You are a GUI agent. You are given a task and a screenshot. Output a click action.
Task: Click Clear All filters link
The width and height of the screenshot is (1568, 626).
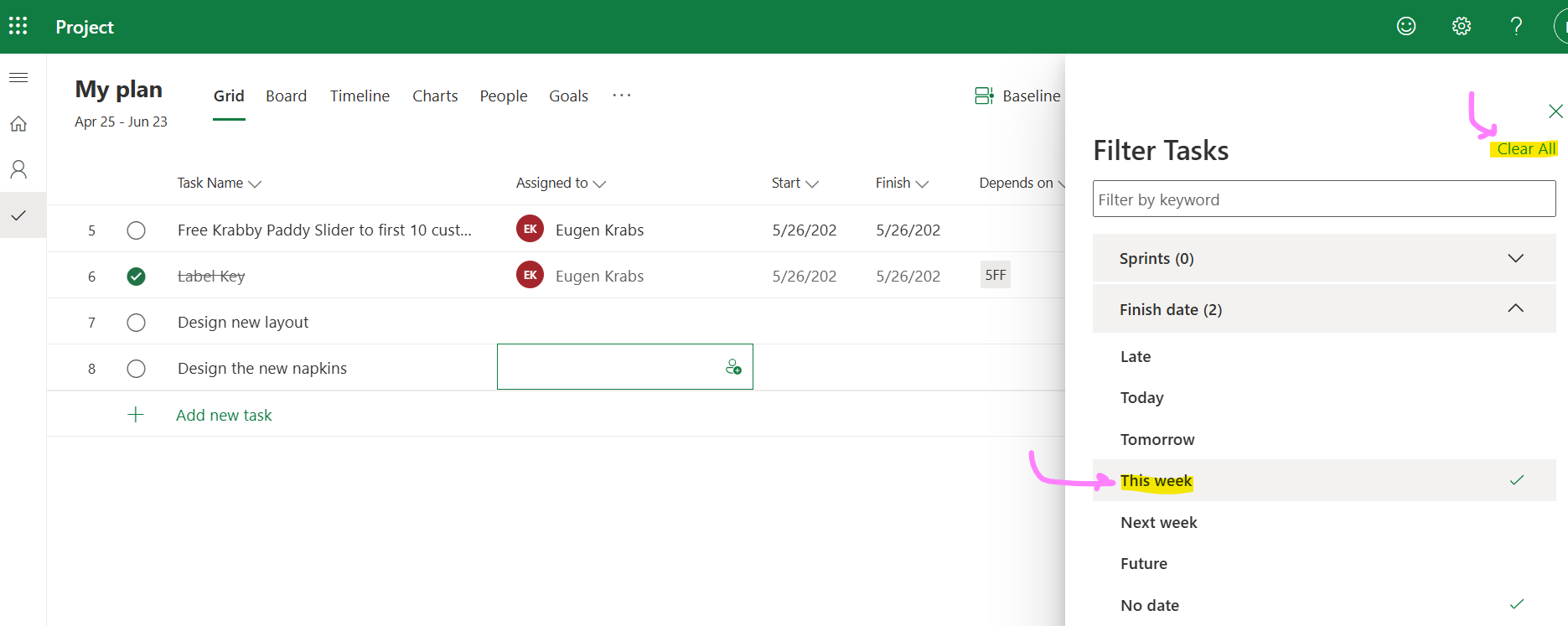[x=1526, y=149]
